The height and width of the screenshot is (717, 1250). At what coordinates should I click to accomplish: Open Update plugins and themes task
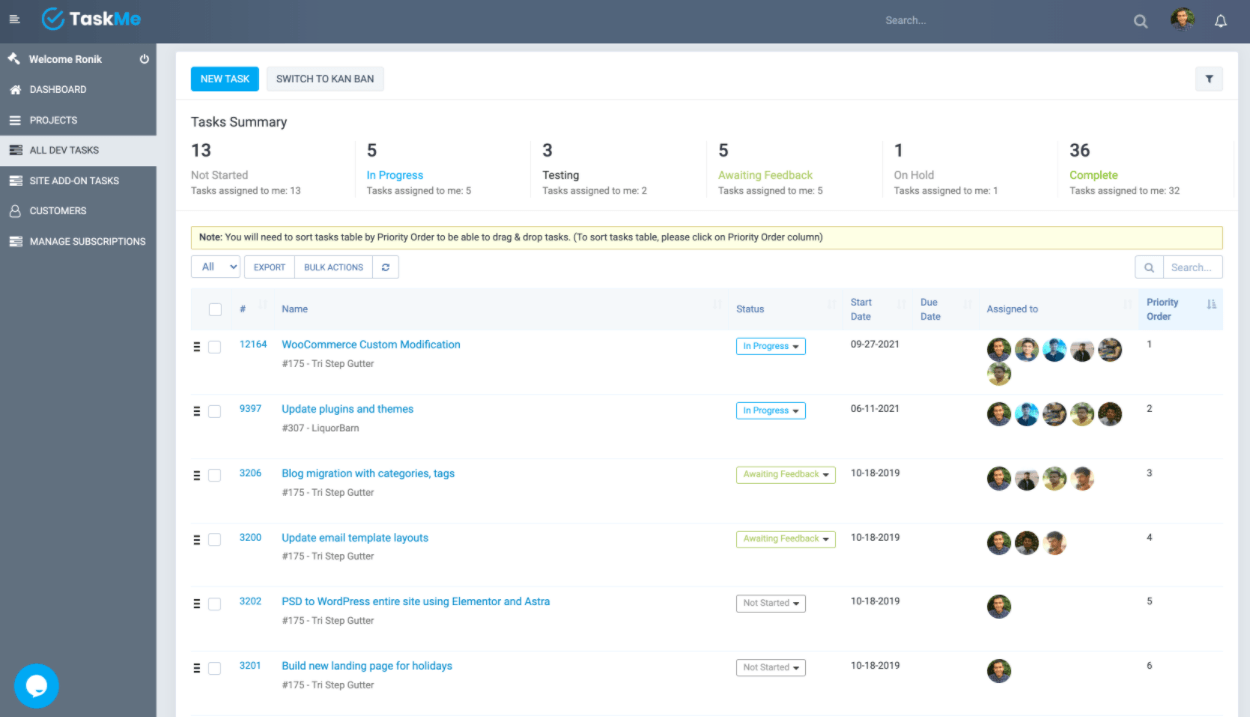(347, 409)
